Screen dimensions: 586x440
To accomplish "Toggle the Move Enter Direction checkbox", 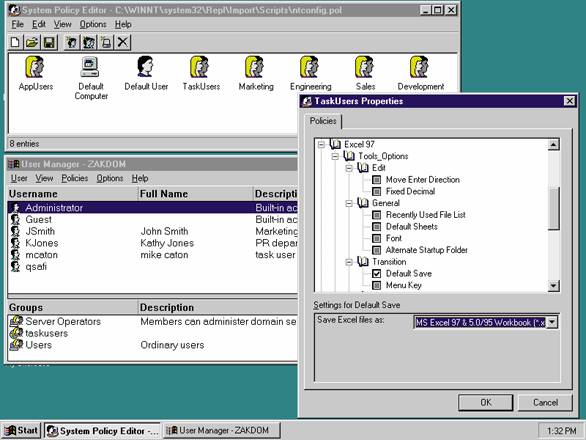I will 377,180.
